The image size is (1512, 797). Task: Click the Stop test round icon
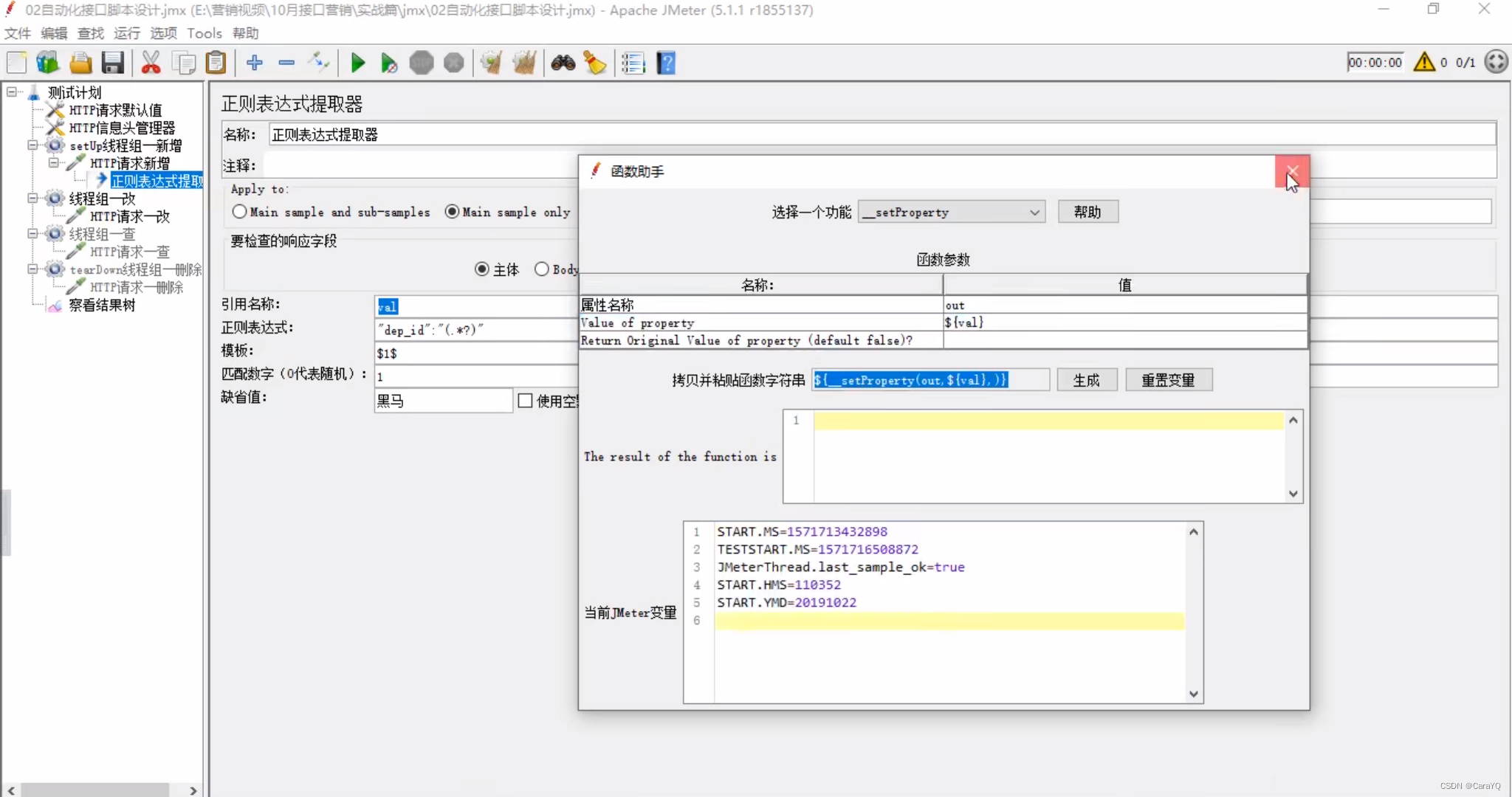pos(422,63)
